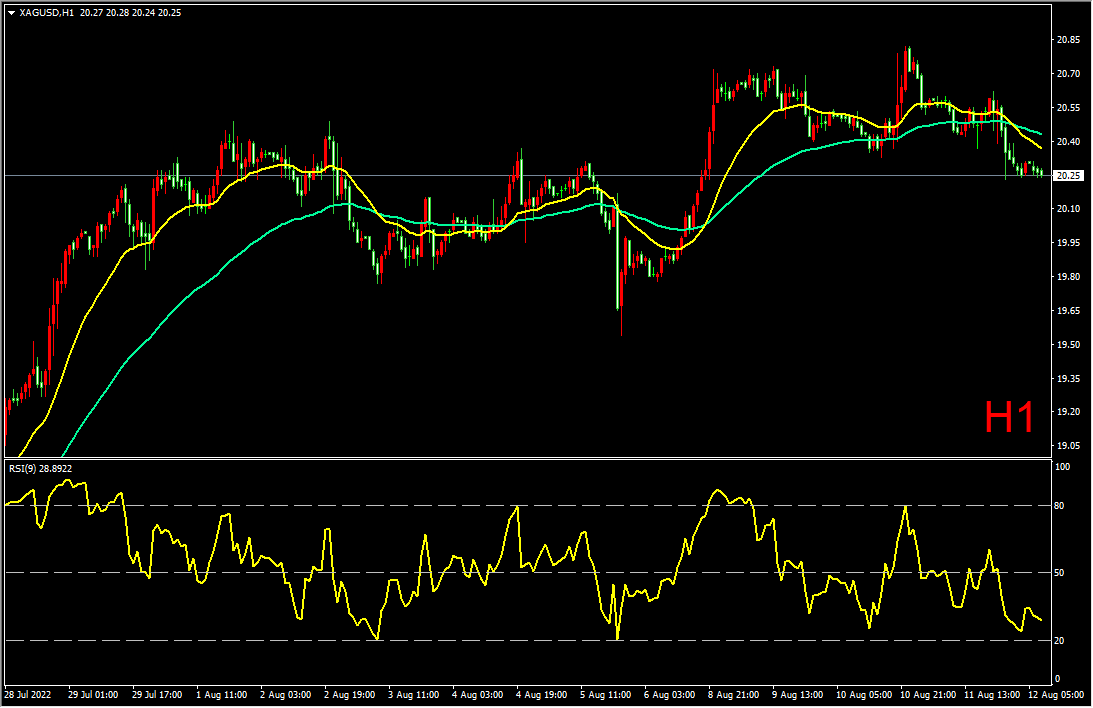Image resolution: width=1093 pixels, height=708 pixels.
Task: Click the 19.35 price axis label
Action: point(1069,379)
